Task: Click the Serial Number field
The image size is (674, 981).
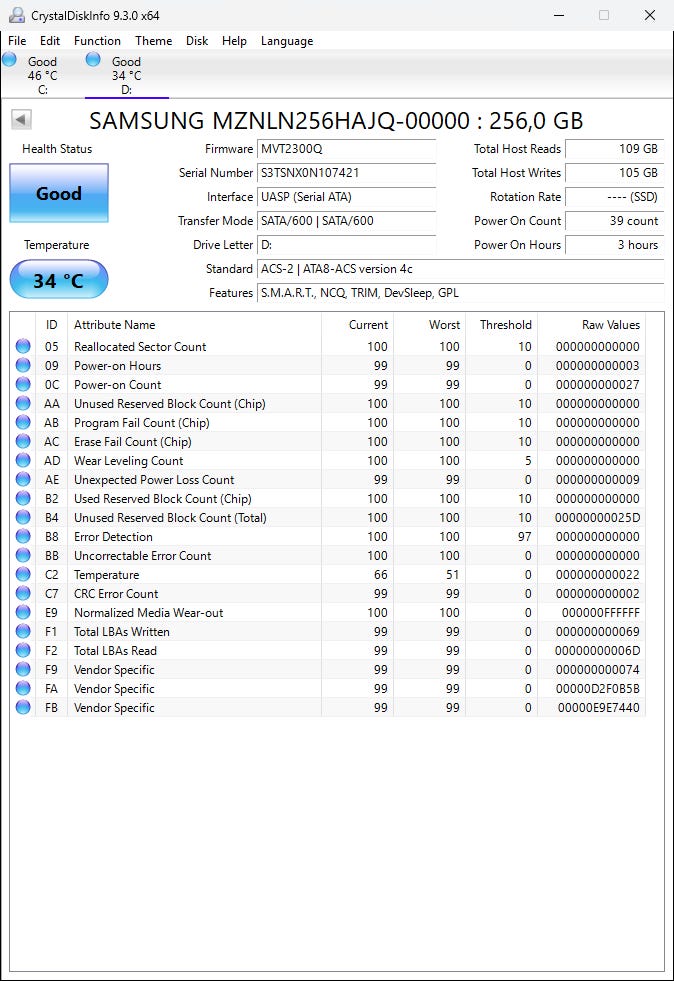Action: coord(346,173)
